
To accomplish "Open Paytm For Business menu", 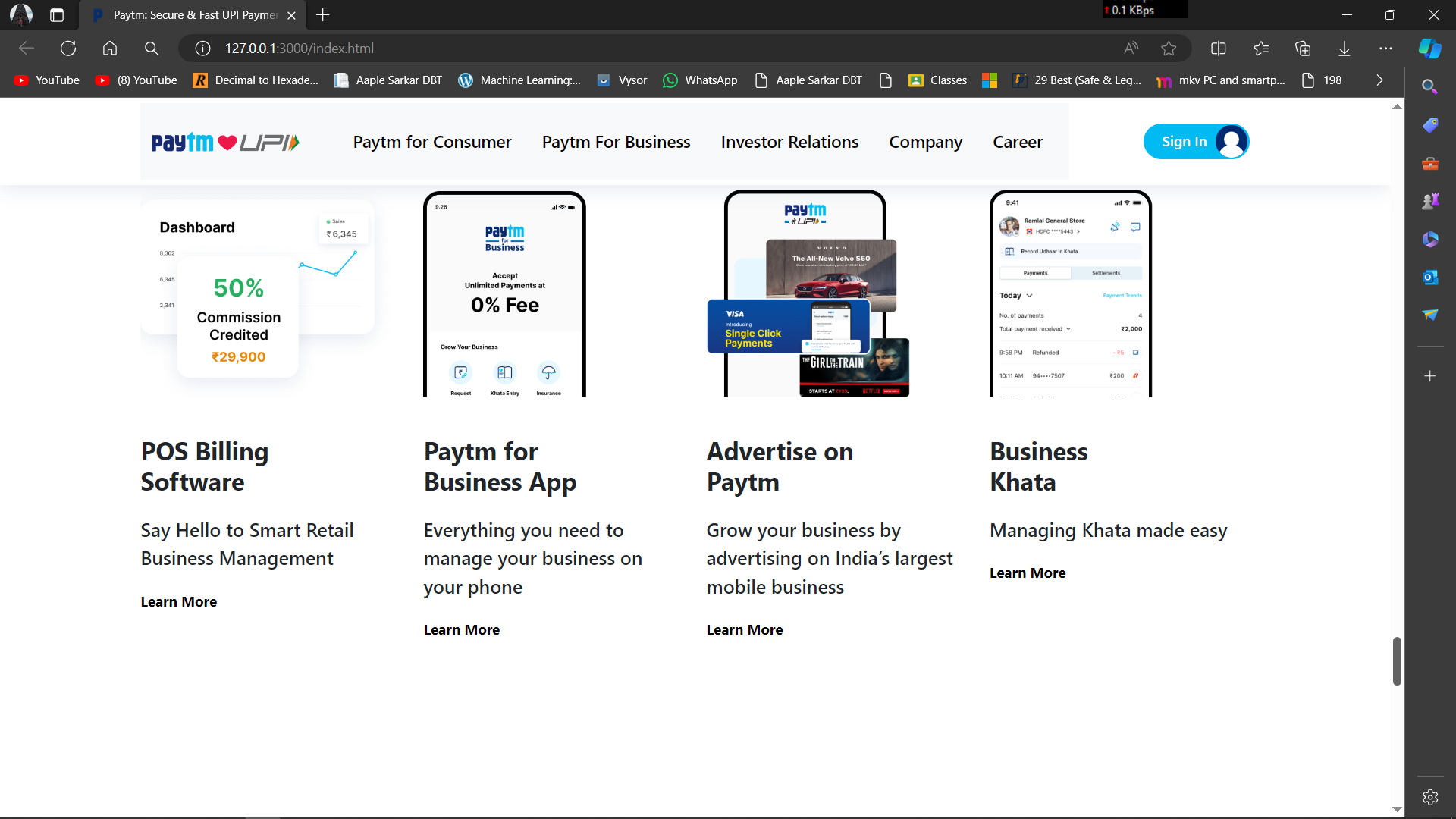I will [616, 142].
